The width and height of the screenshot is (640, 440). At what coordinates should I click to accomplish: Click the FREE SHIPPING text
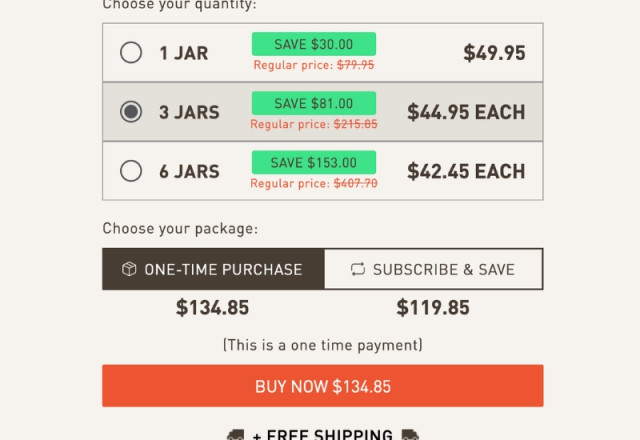(322, 435)
